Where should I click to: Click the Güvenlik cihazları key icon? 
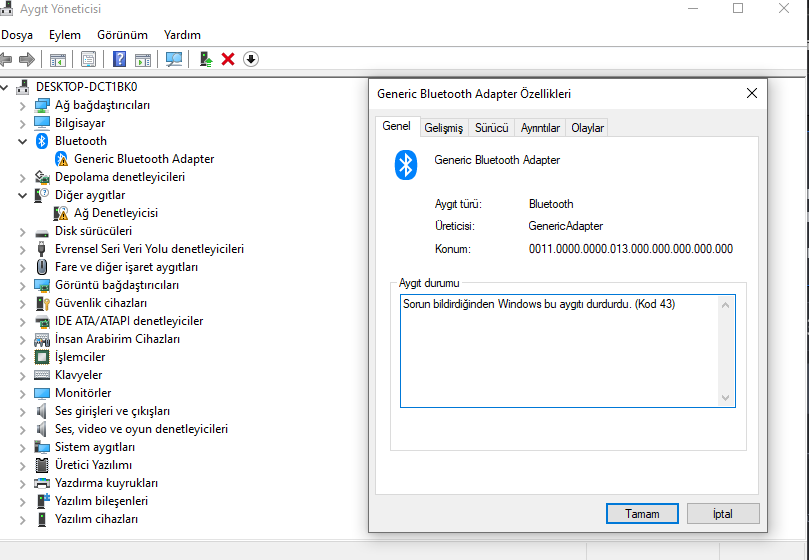point(42,303)
